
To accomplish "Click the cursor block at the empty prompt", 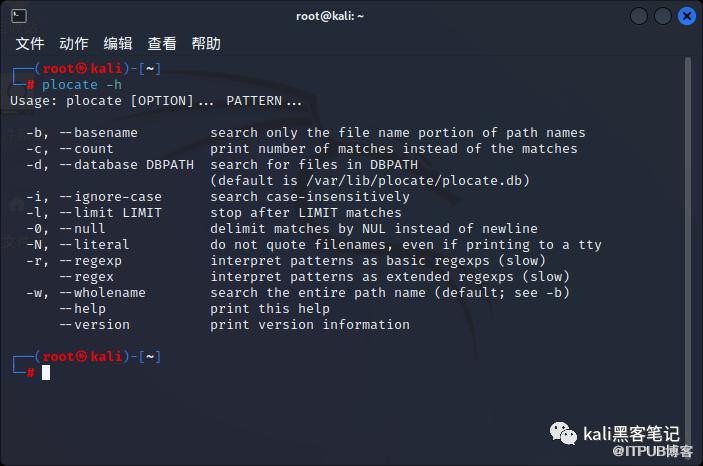I will pyautogui.click(x=46, y=373).
